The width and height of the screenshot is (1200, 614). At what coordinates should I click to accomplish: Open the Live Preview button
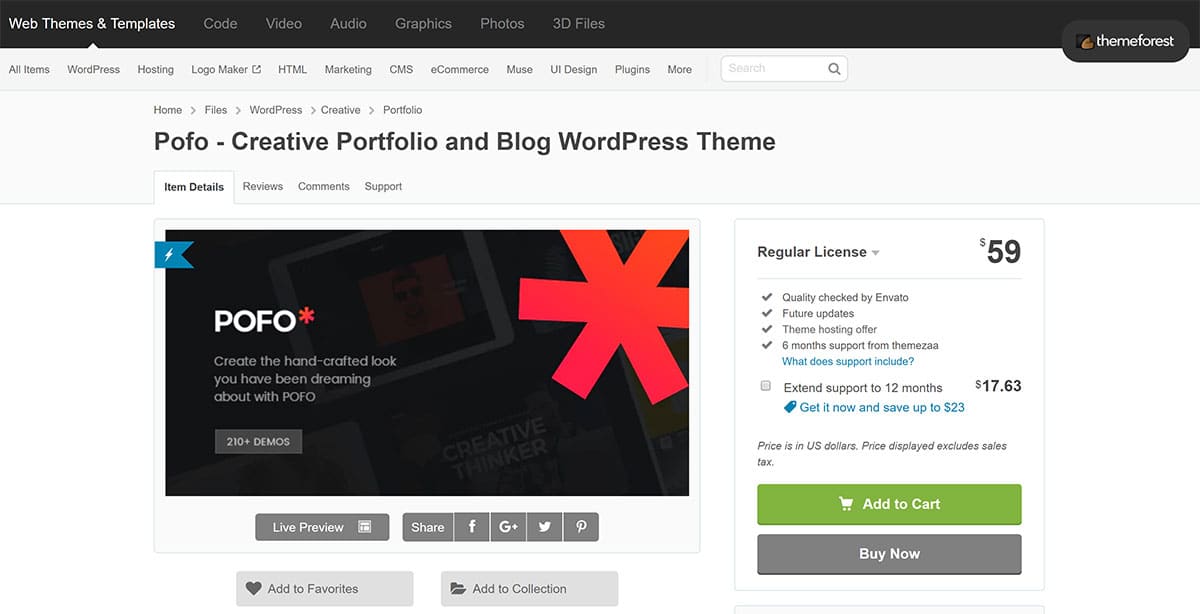(322, 527)
